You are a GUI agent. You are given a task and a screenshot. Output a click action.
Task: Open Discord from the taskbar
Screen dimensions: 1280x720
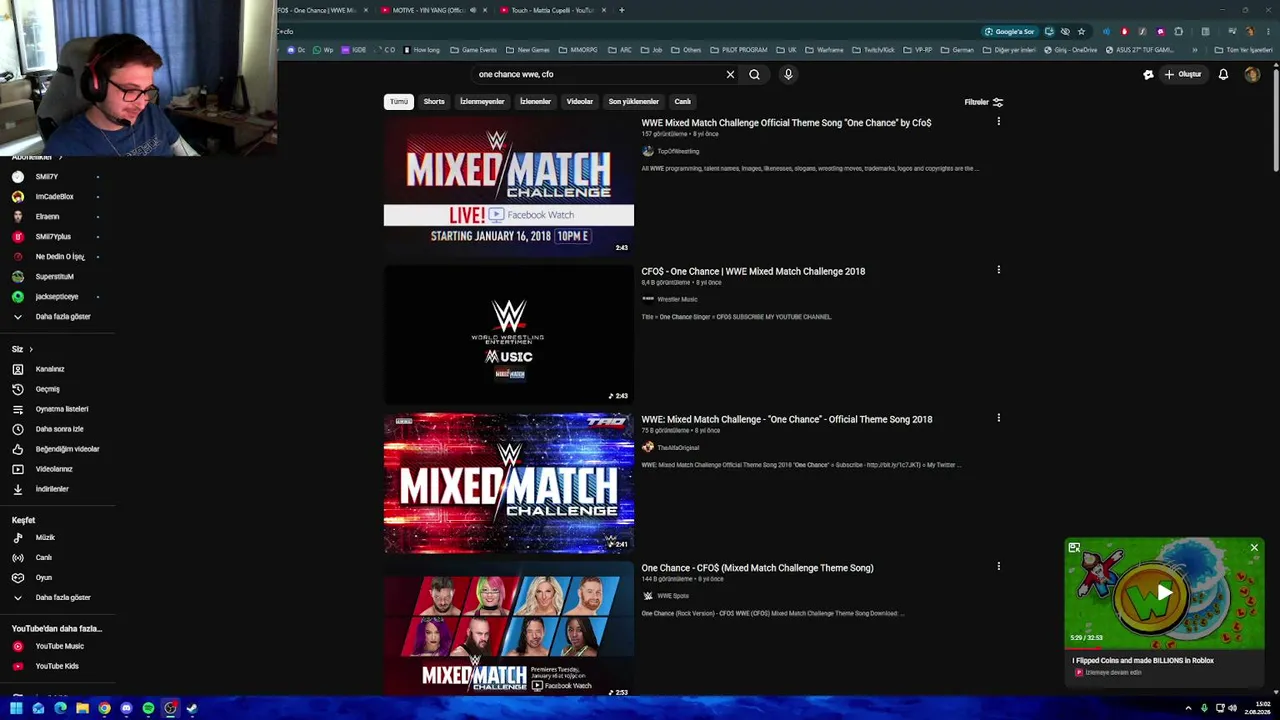coord(126,709)
